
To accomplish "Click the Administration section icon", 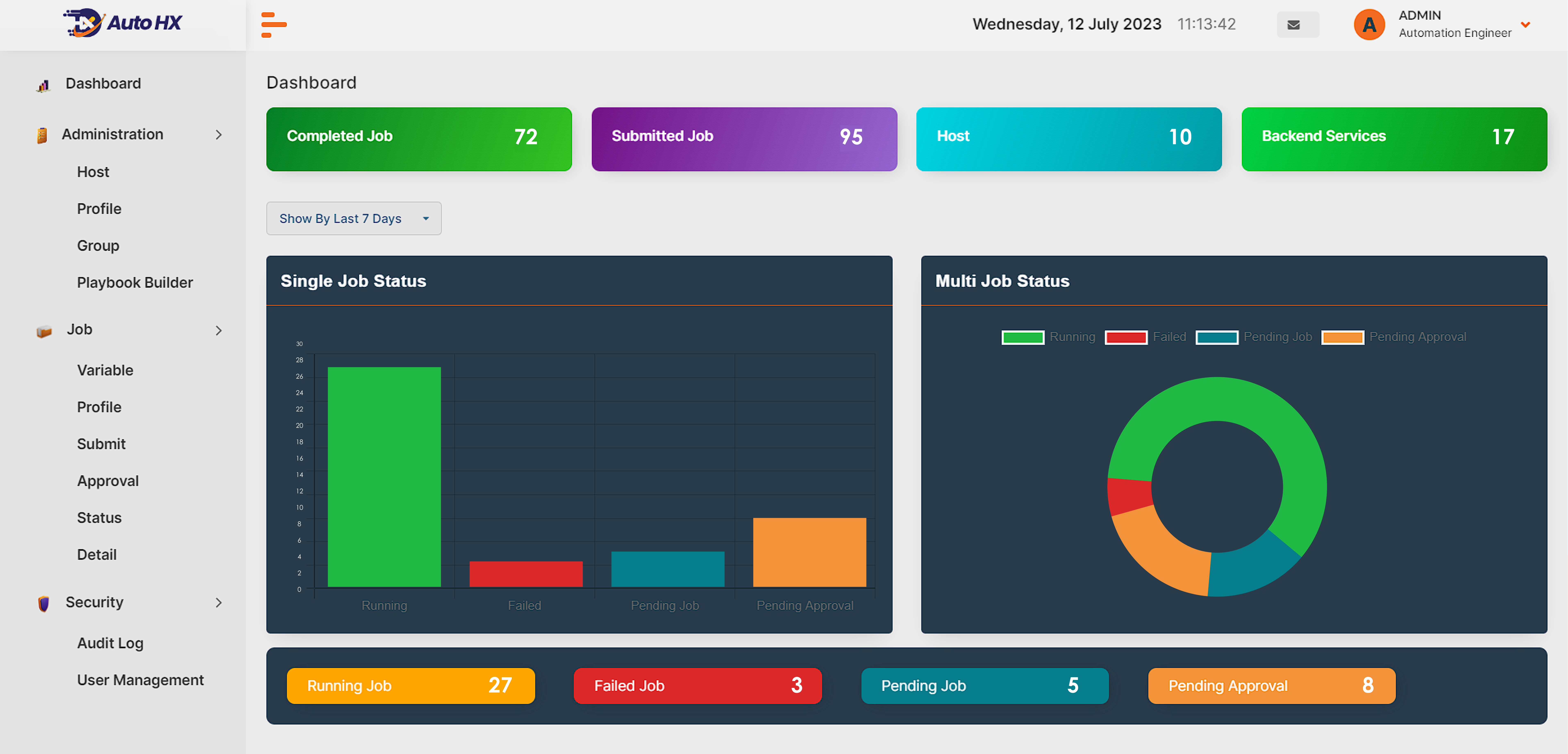I will pyautogui.click(x=42, y=135).
